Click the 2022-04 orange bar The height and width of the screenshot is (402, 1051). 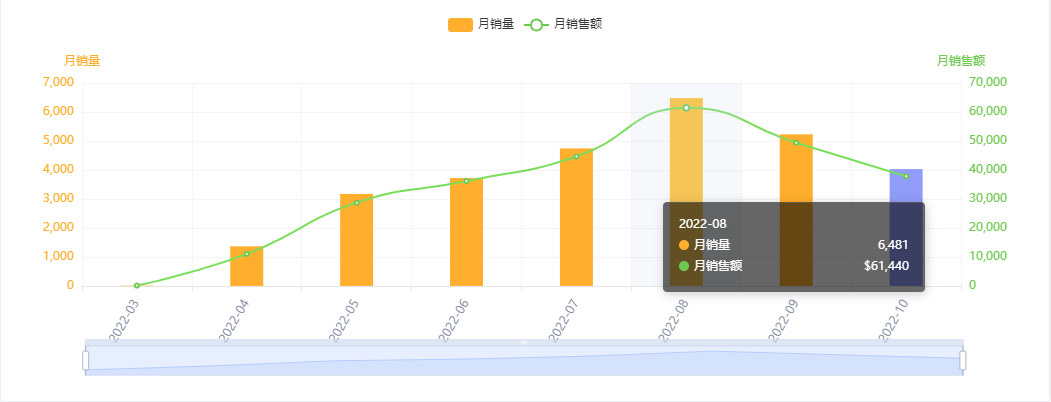click(247, 267)
